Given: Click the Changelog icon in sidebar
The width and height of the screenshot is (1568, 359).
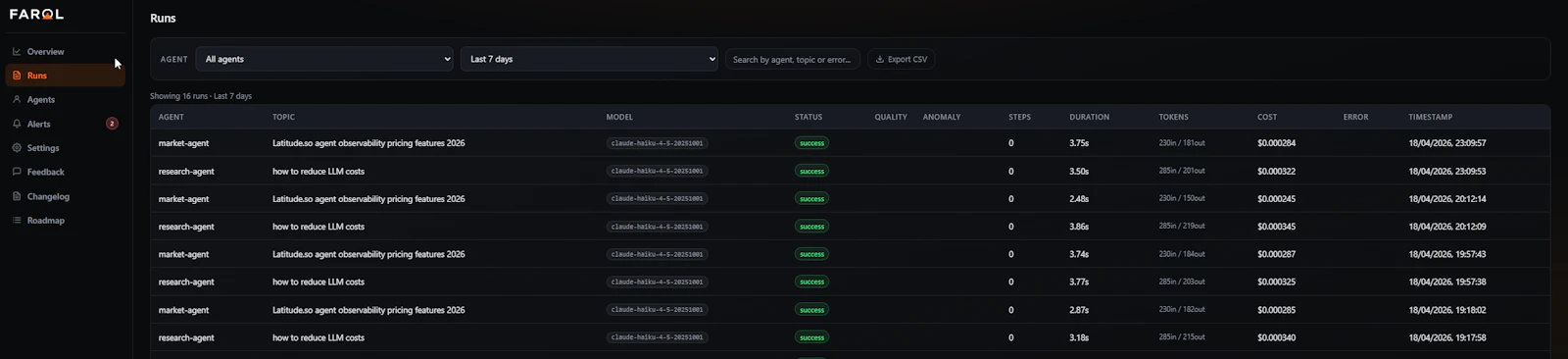Looking at the screenshot, I should click(17, 196).
